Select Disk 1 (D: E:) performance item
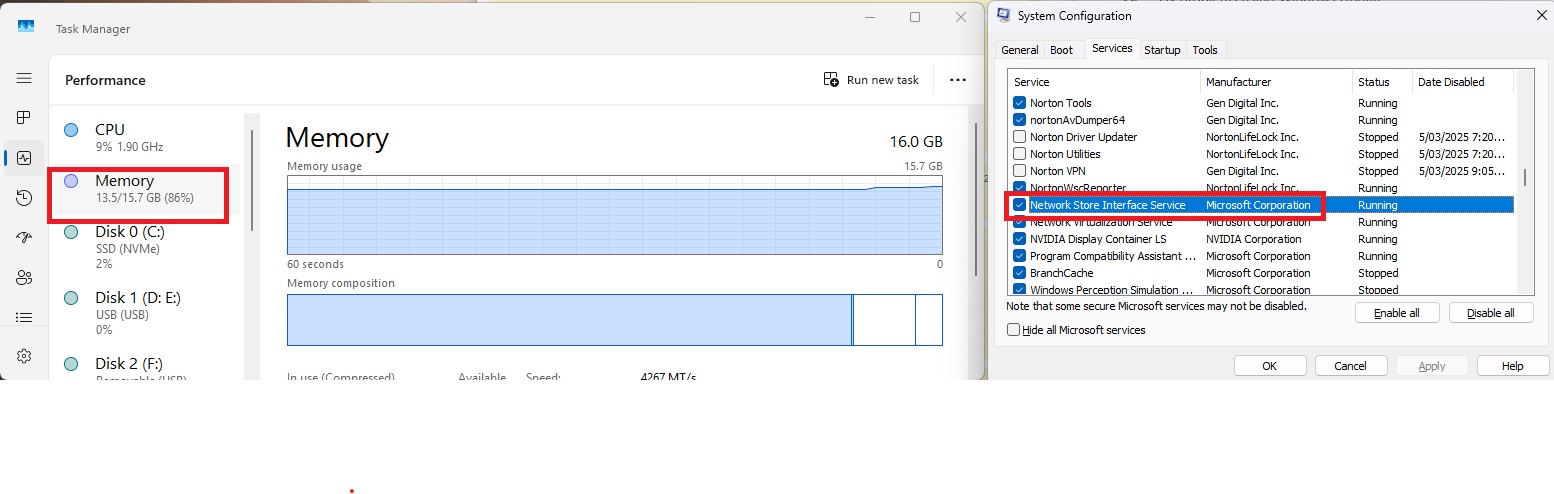The height and width of the screenshot is (494, 1554). [x=148, y=313]
